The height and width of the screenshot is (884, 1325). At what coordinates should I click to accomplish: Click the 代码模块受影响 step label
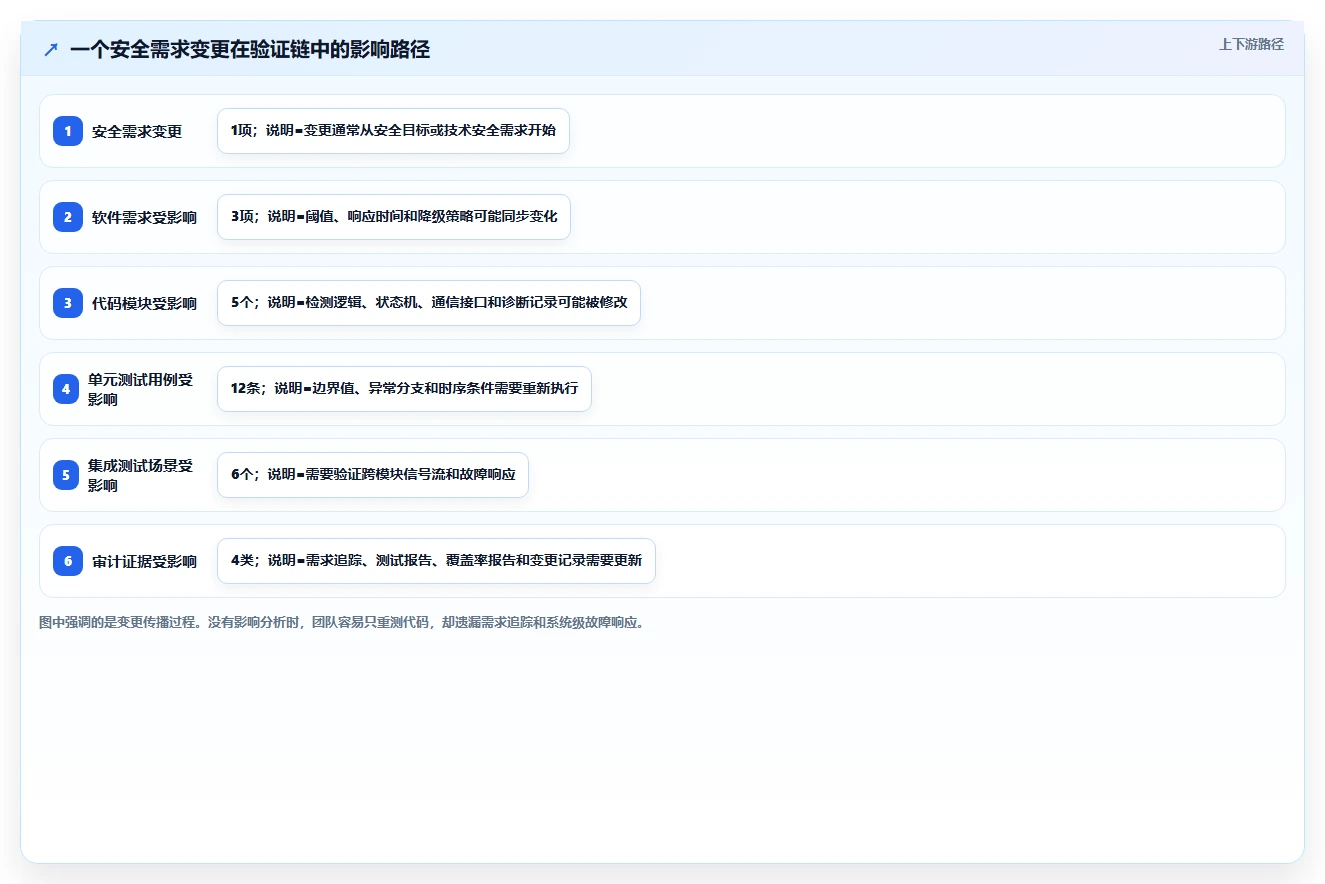click(144, 303)
